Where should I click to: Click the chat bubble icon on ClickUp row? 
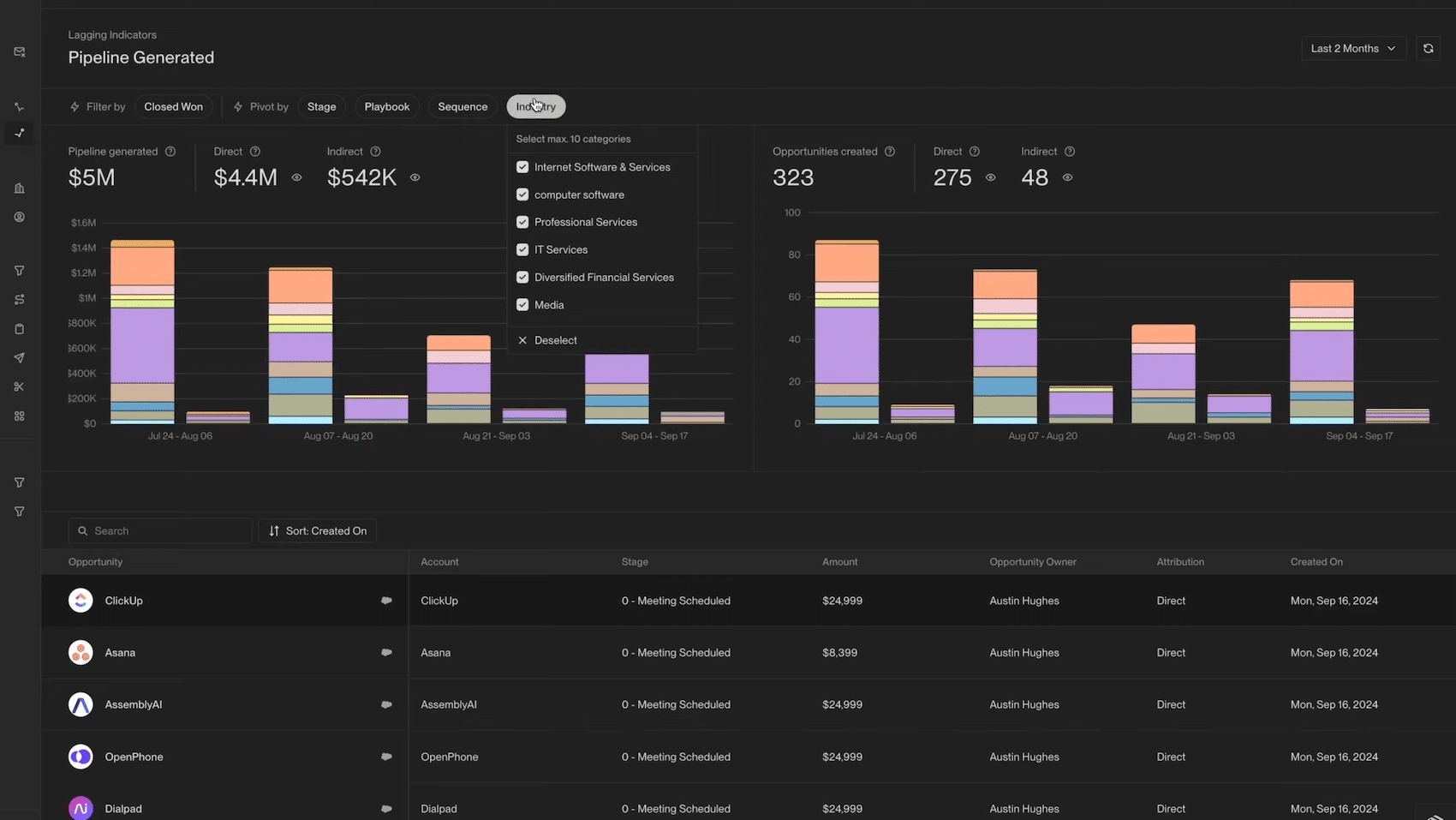point(386,601)
